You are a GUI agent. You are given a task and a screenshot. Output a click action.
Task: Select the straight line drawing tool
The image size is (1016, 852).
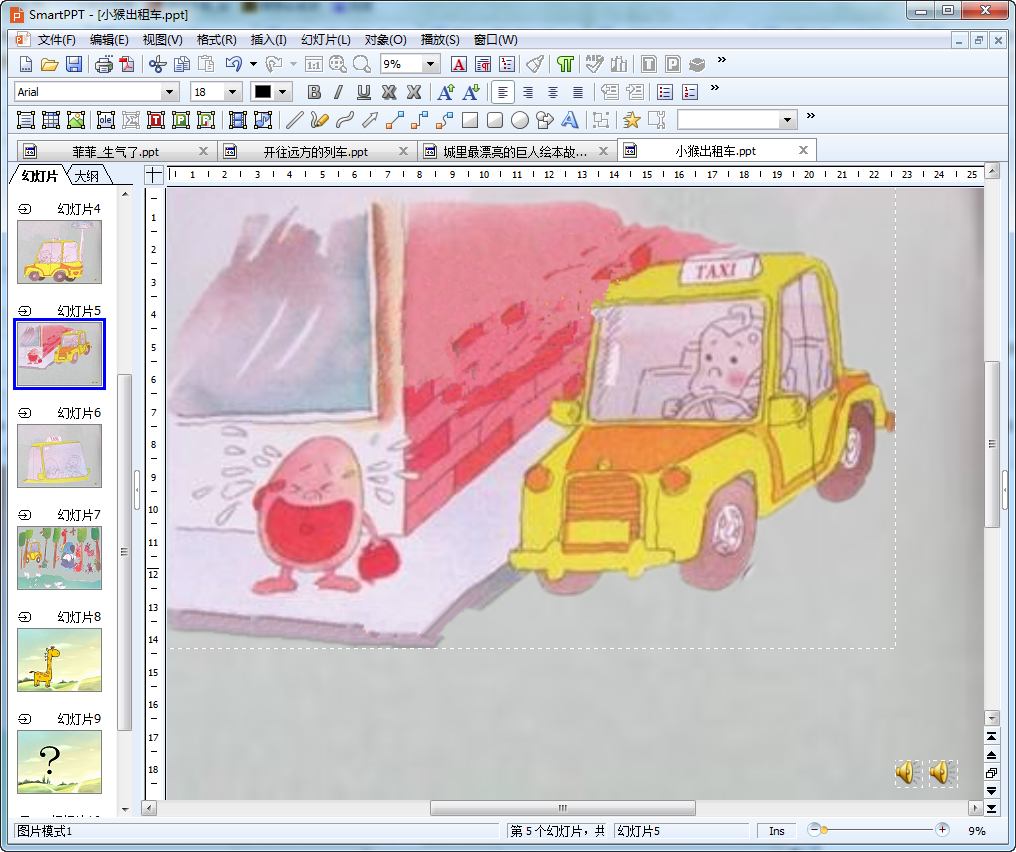point(294,120)
